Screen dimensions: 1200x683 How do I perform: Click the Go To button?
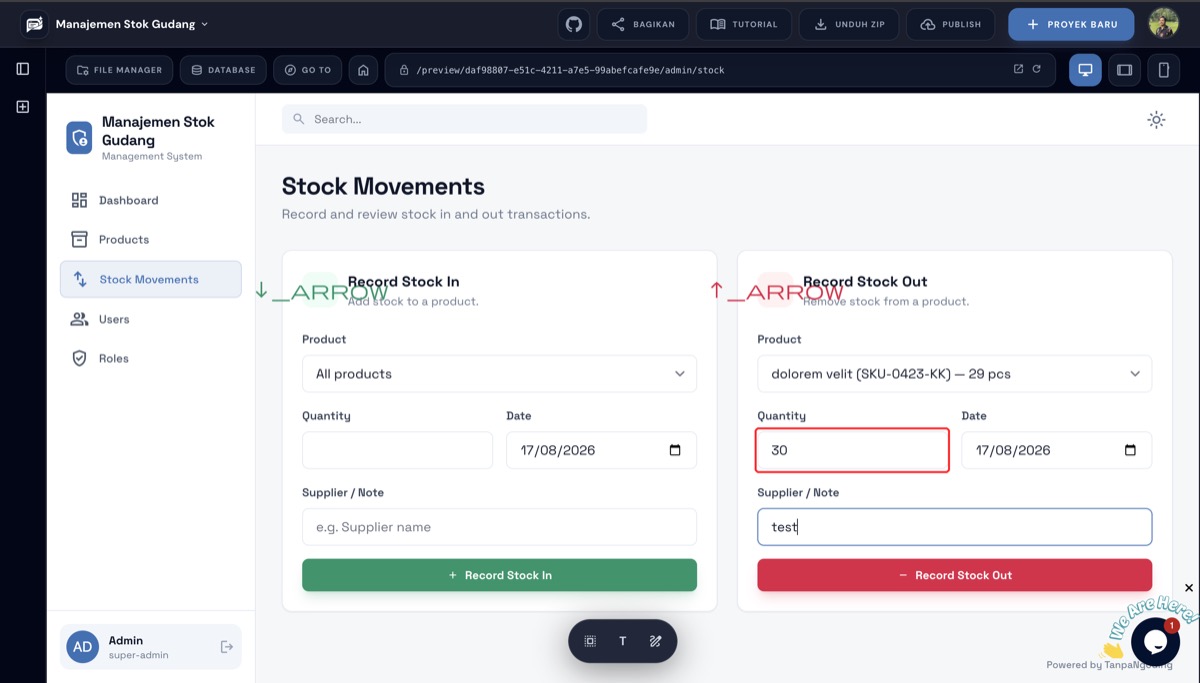coord(307,70)
